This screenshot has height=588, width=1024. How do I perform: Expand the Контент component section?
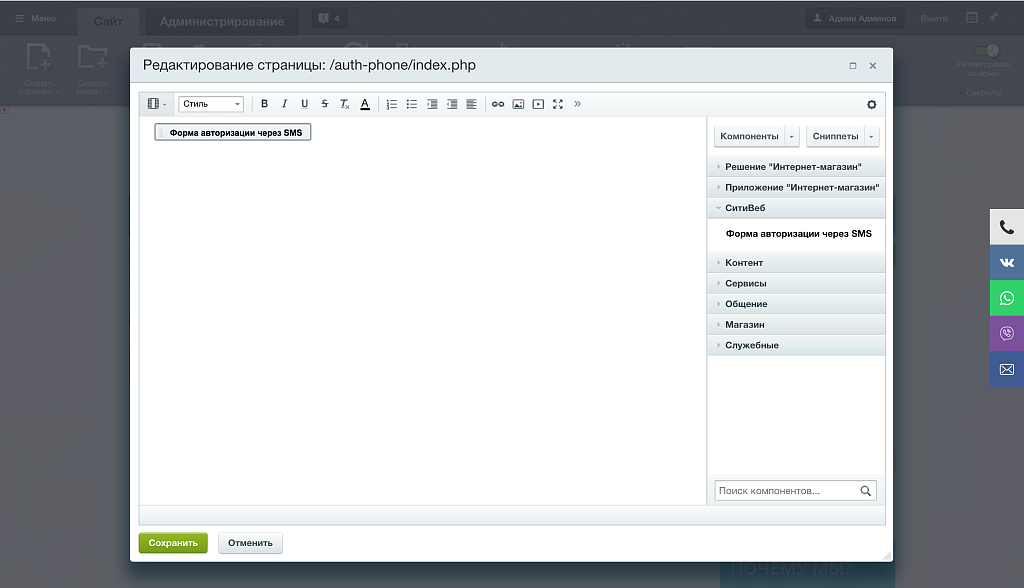(744, 263)
